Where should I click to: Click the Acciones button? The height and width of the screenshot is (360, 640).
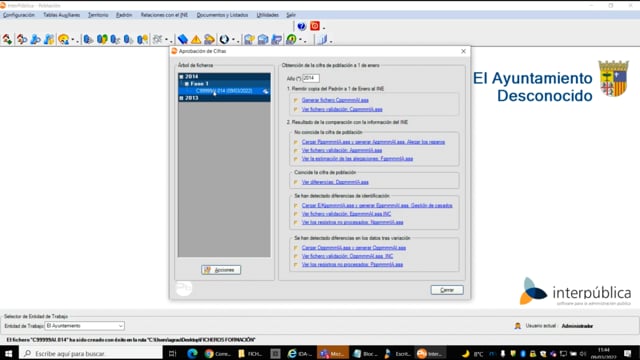[221, 270]
